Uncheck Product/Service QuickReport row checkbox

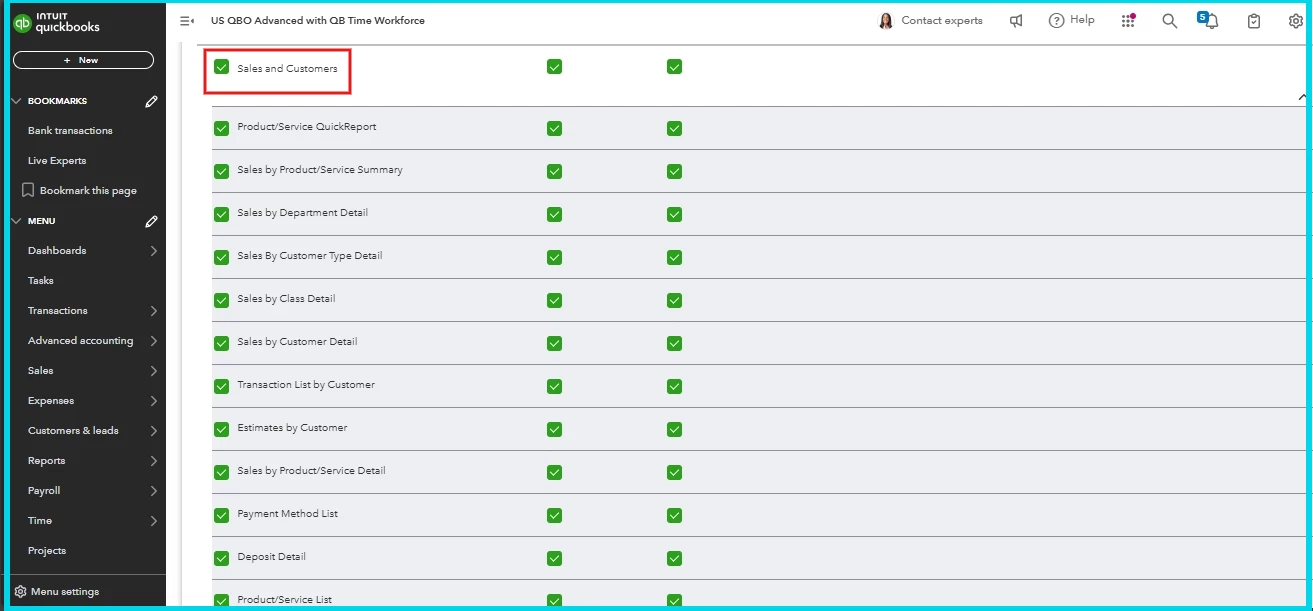click(x=222, y=128)
